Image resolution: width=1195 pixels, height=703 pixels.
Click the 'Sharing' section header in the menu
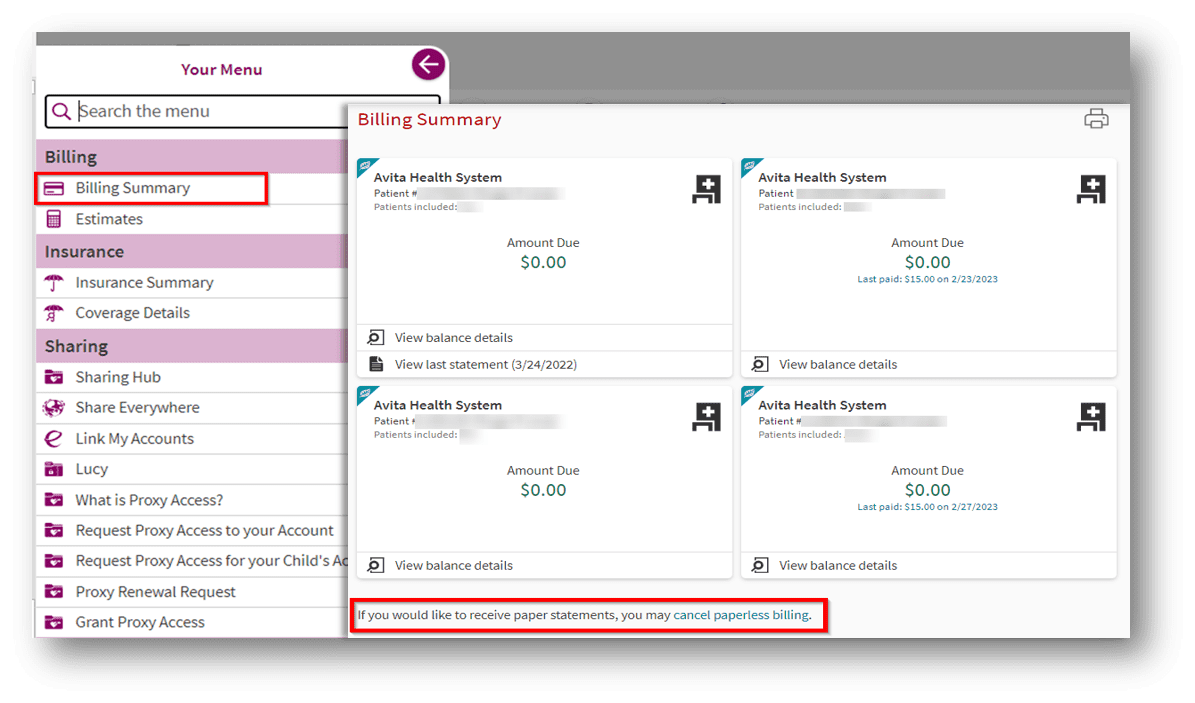point(76,346)
